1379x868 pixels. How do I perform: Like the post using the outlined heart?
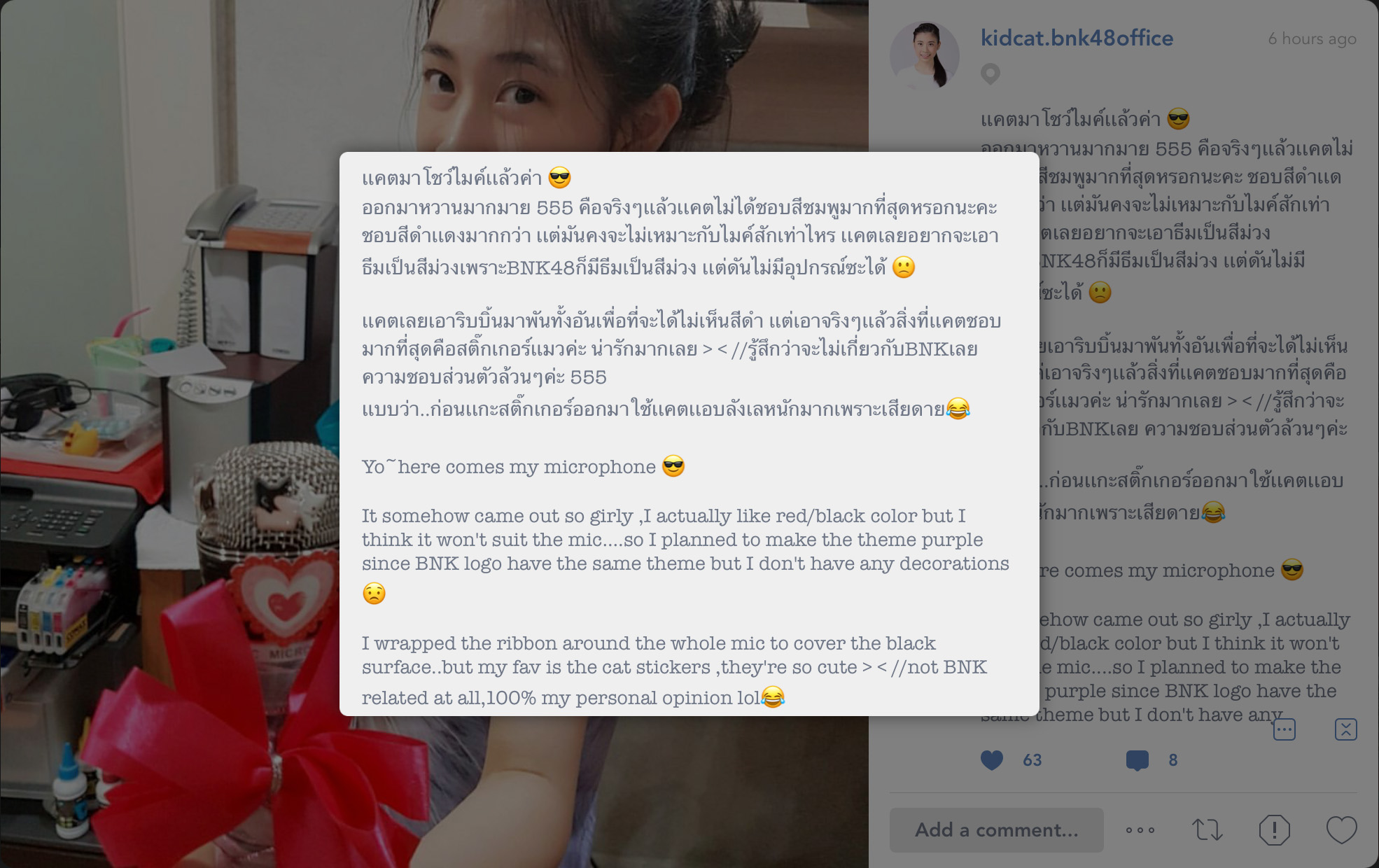(1342, 830)
